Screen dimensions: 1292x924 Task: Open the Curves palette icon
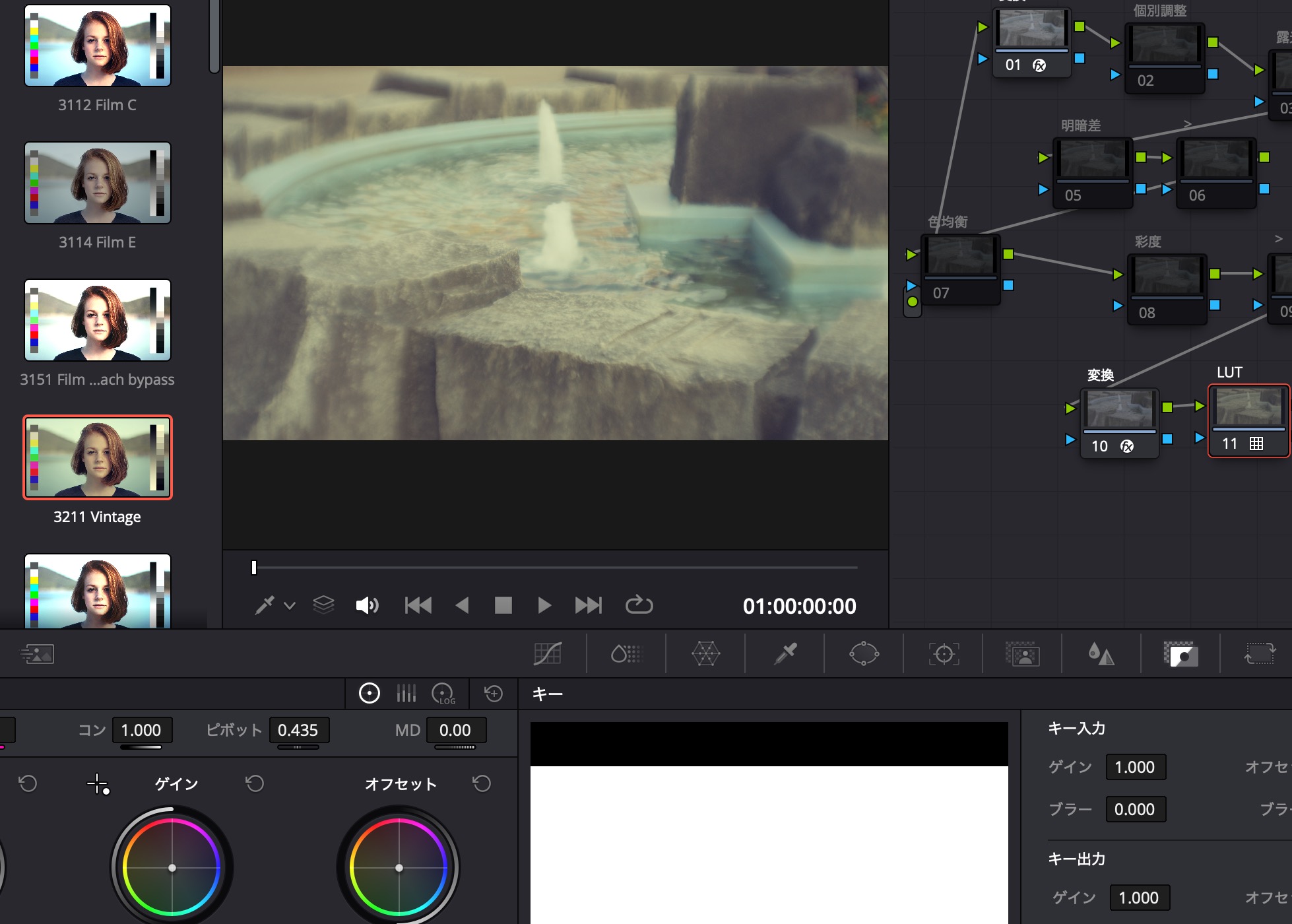click(x=547, y=654)
